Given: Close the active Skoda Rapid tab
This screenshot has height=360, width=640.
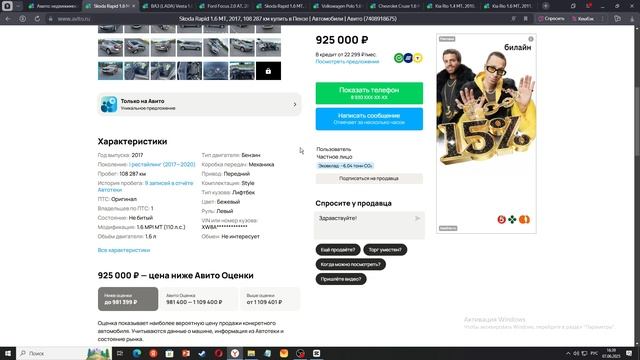Looking at the screenshot, I should tap(133, 6).
